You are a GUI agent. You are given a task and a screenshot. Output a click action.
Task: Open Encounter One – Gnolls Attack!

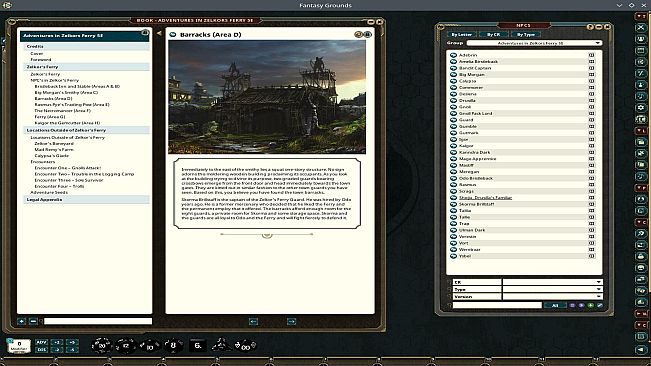coord(68,168)
